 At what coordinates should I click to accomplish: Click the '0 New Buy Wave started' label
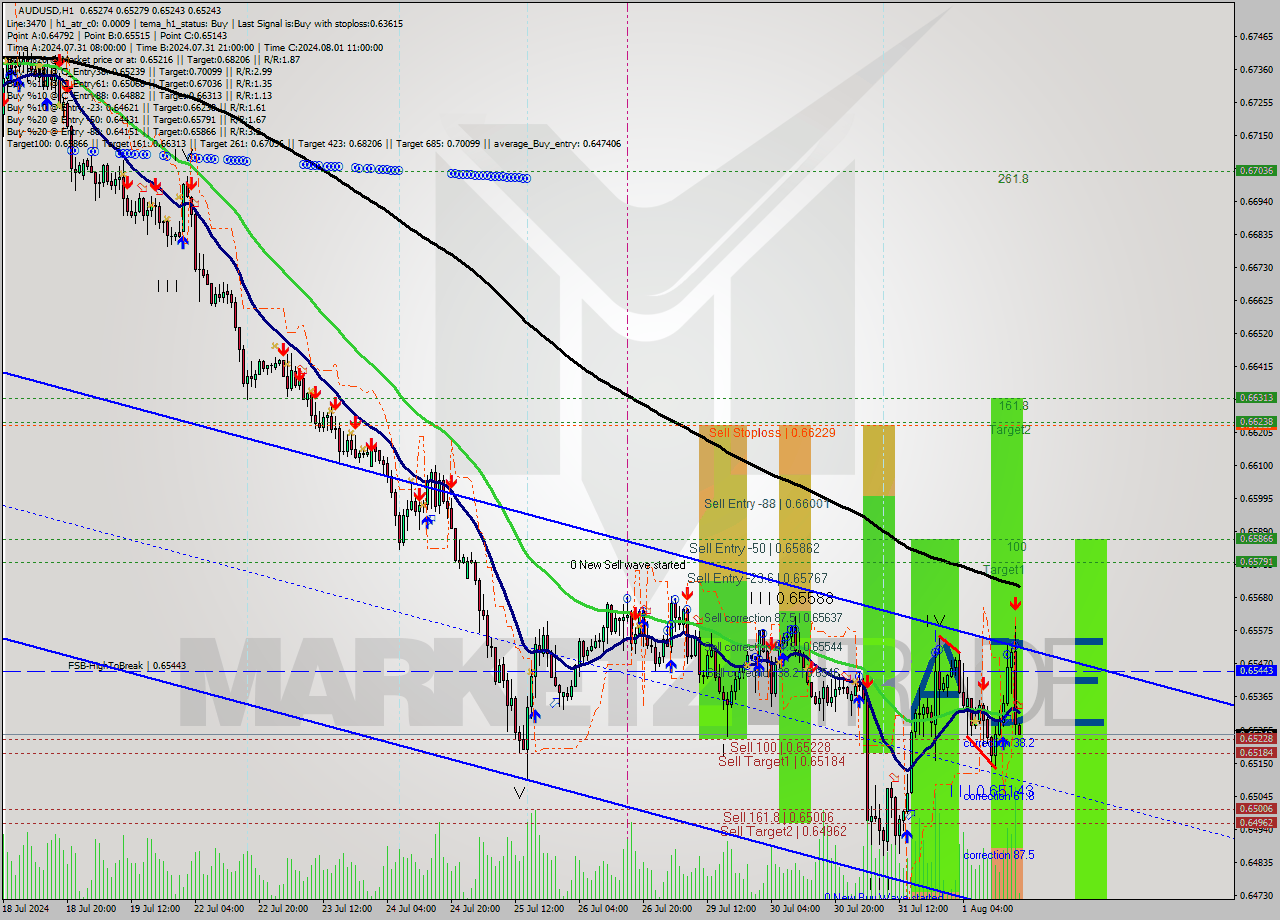883,897
